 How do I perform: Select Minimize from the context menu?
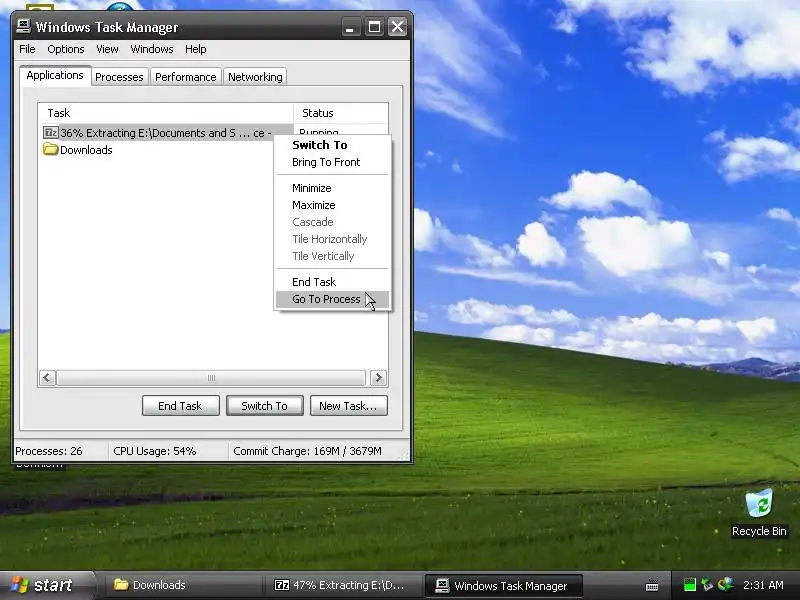tap(333, 188)
